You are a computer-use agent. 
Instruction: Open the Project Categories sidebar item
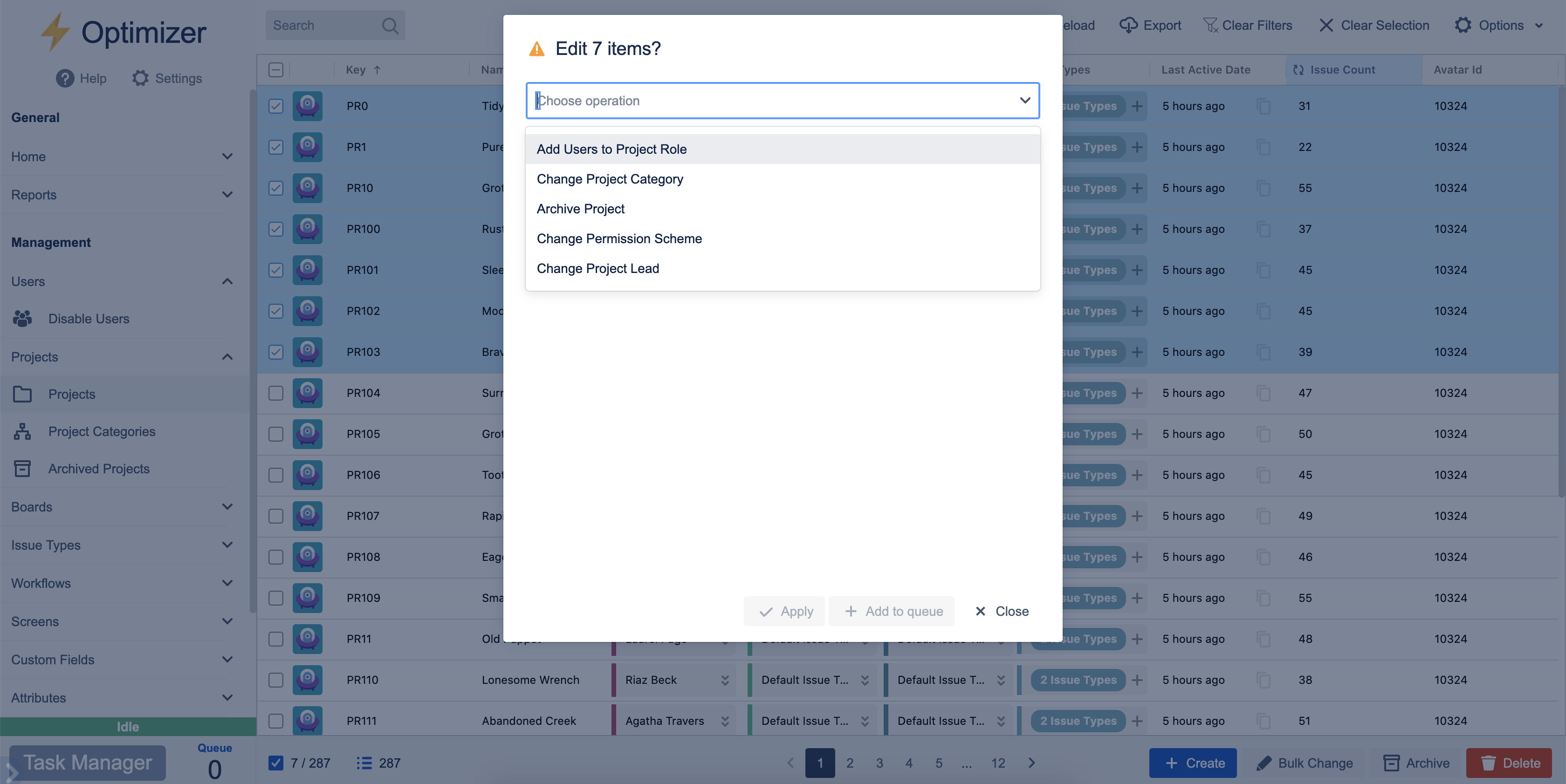(x=102, y=431)
